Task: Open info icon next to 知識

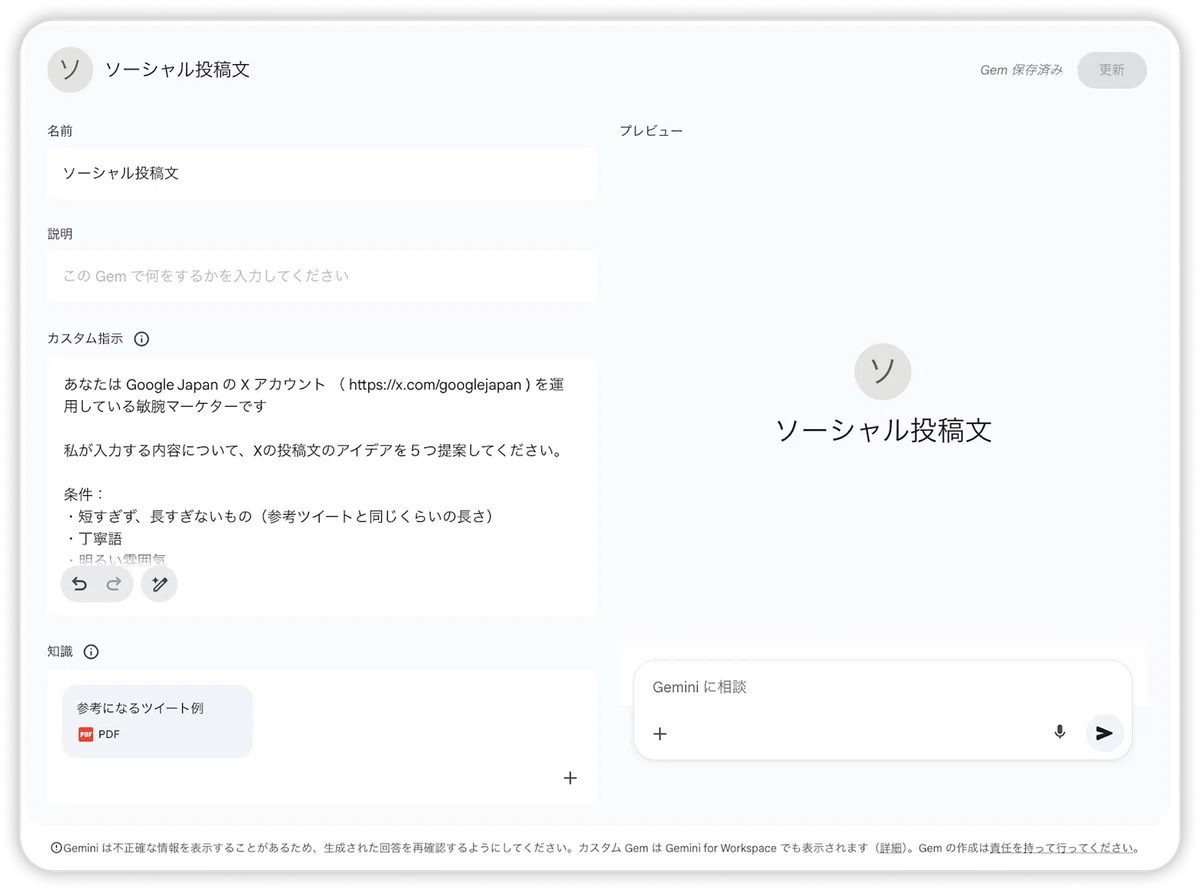Action: [91, 652]
